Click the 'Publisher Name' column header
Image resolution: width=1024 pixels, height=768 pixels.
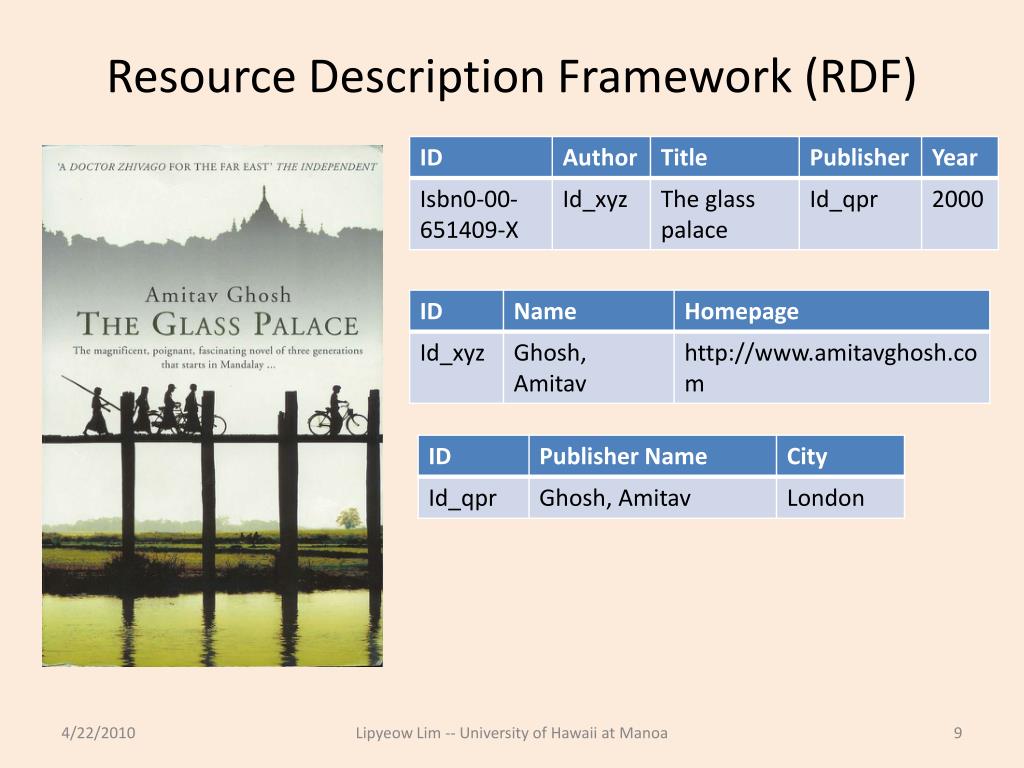(652, 456)
